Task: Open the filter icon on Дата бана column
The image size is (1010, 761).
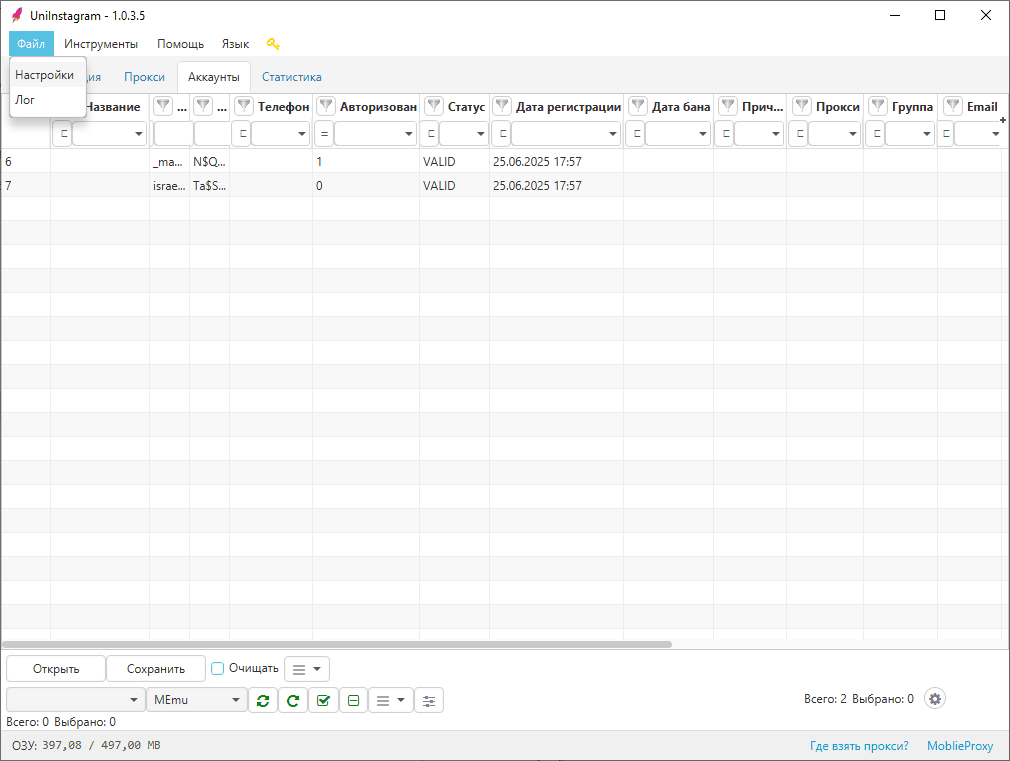Action: coord(638,106)
